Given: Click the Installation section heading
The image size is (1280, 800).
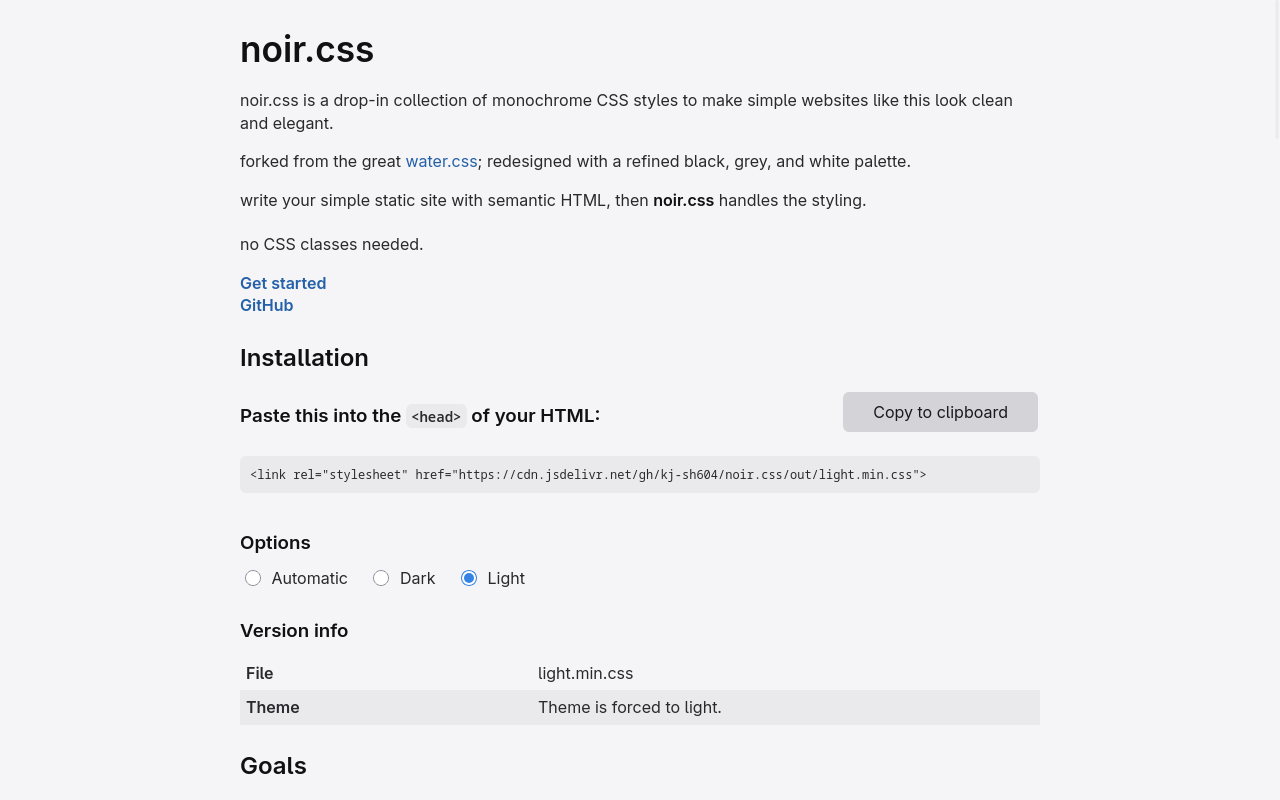Looking at the screenshot, I should [304, 357].
